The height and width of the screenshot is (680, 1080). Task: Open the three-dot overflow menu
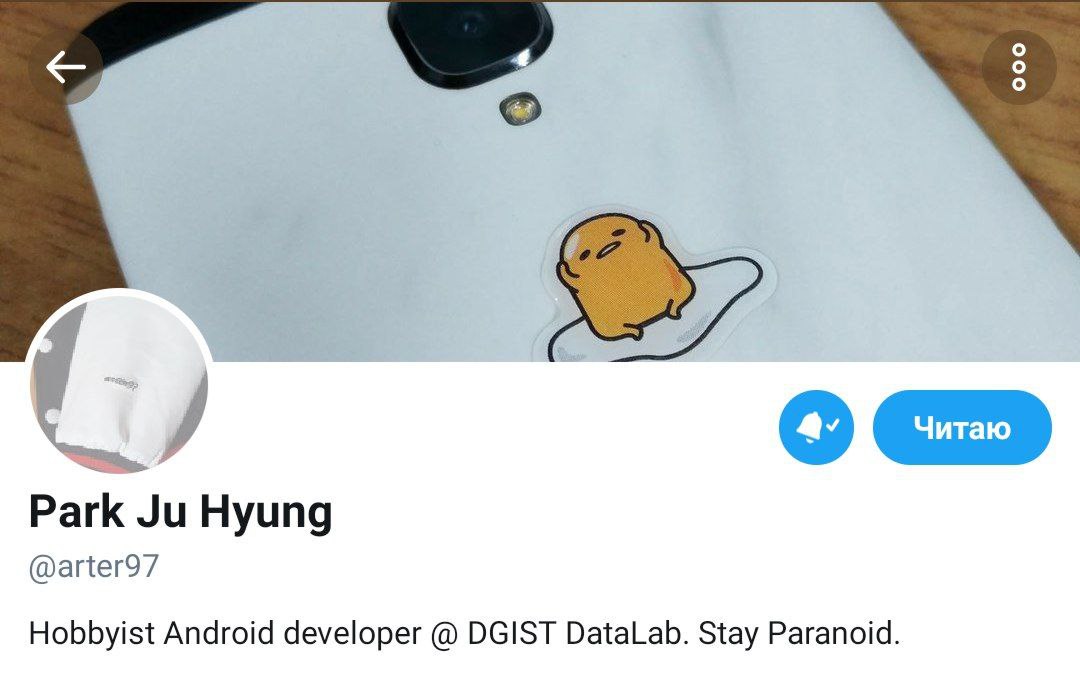tap(1019, 67)
